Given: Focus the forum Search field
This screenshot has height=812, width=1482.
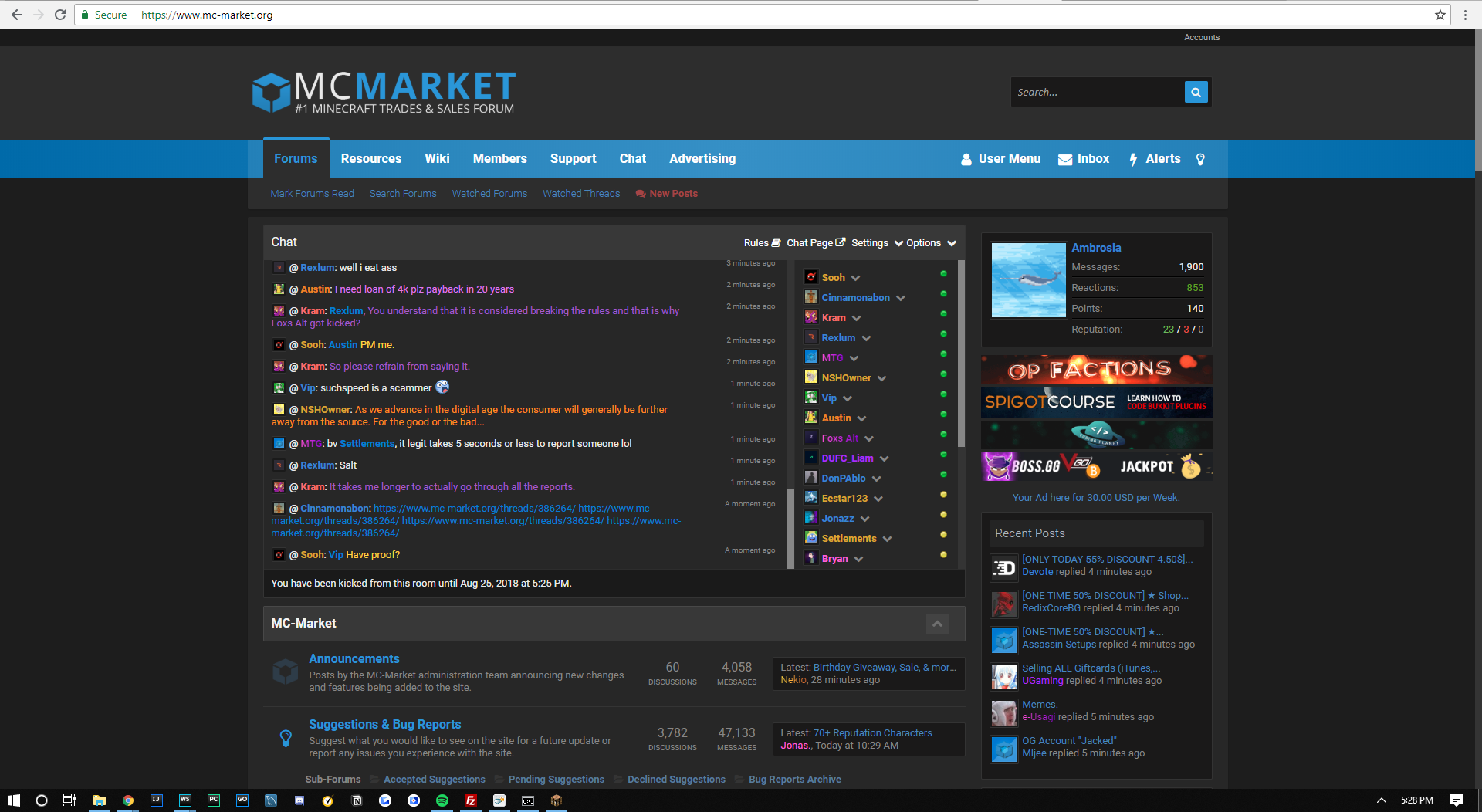Looking at the screenshot, I should (1098, 92).
